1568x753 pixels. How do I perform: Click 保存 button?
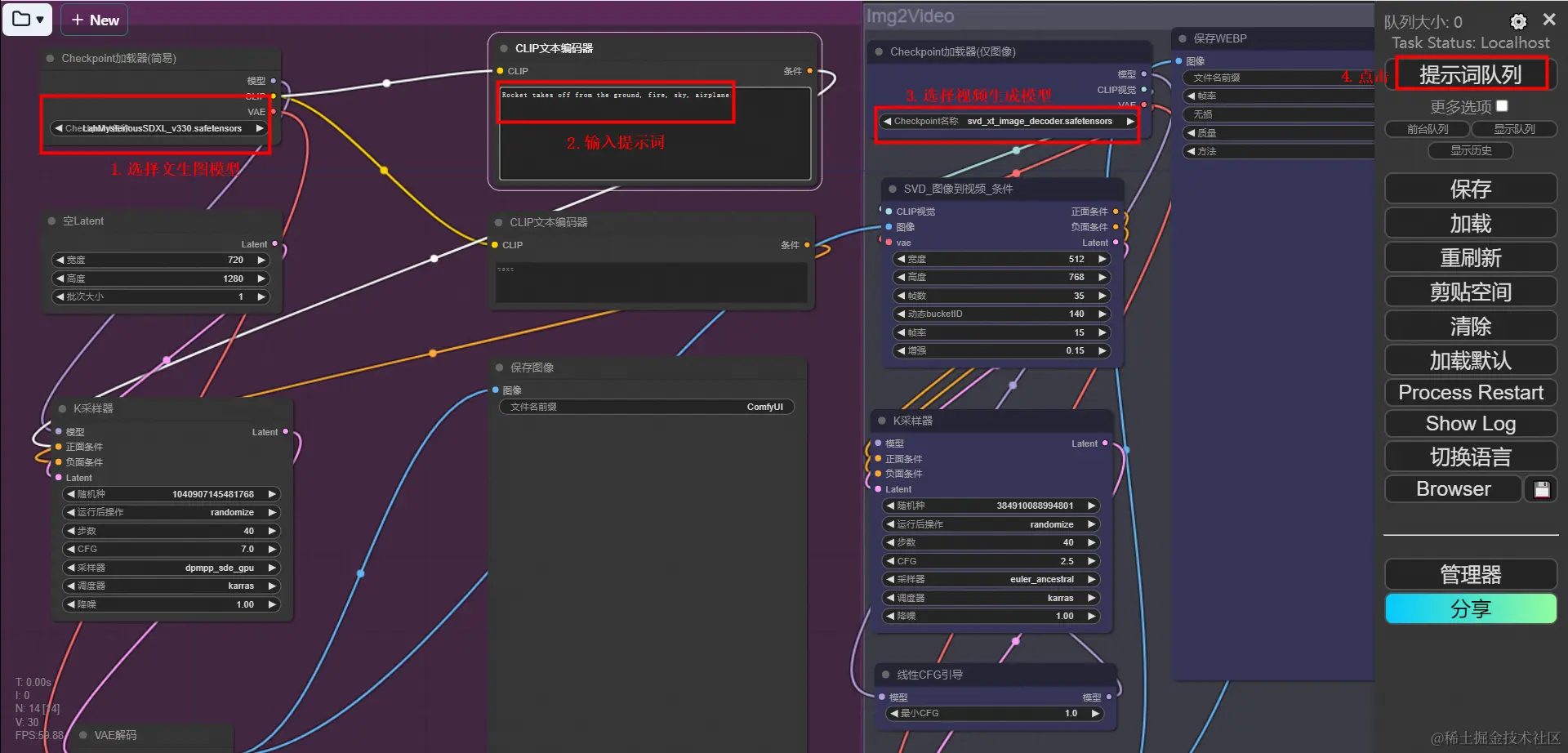click(1471, 189)
